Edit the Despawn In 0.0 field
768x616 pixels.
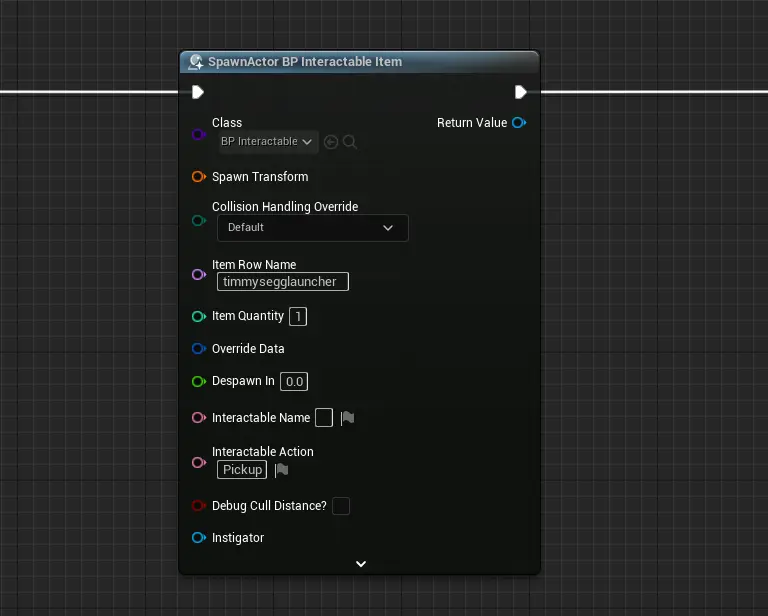[x=294, y=381]
